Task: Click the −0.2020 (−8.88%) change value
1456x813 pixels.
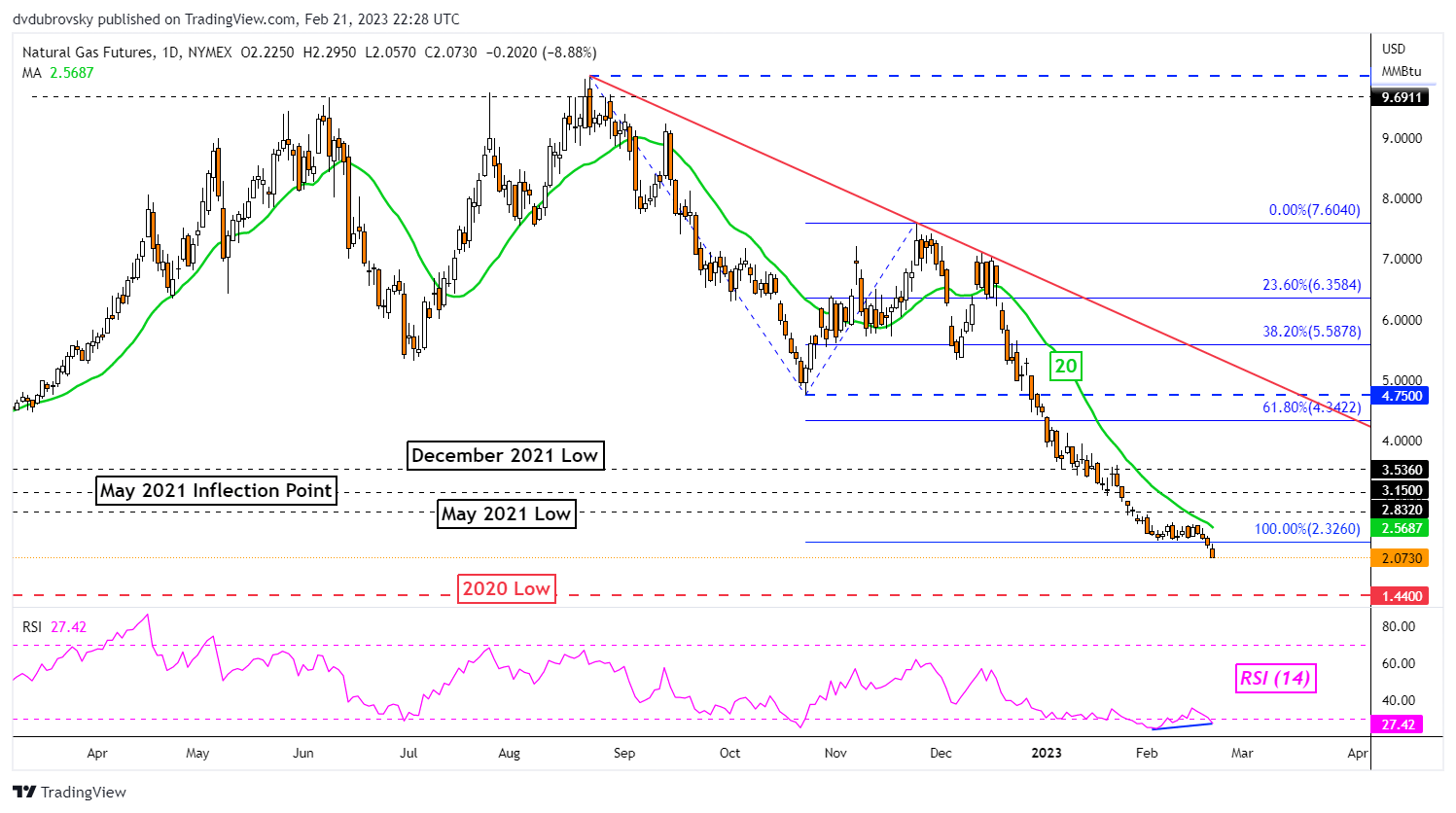Action: coord(541,53)
